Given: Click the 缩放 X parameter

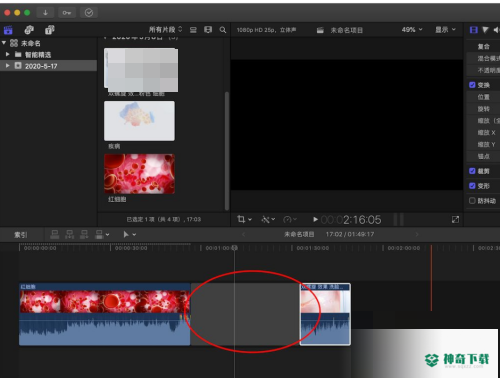Looking at the screenshot, I should click(486, 133).
